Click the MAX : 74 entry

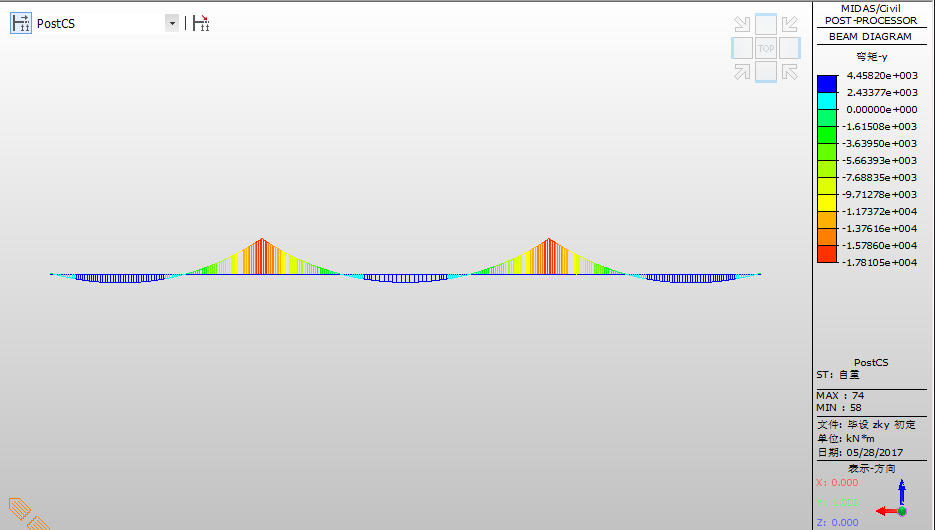coord(840,395)
